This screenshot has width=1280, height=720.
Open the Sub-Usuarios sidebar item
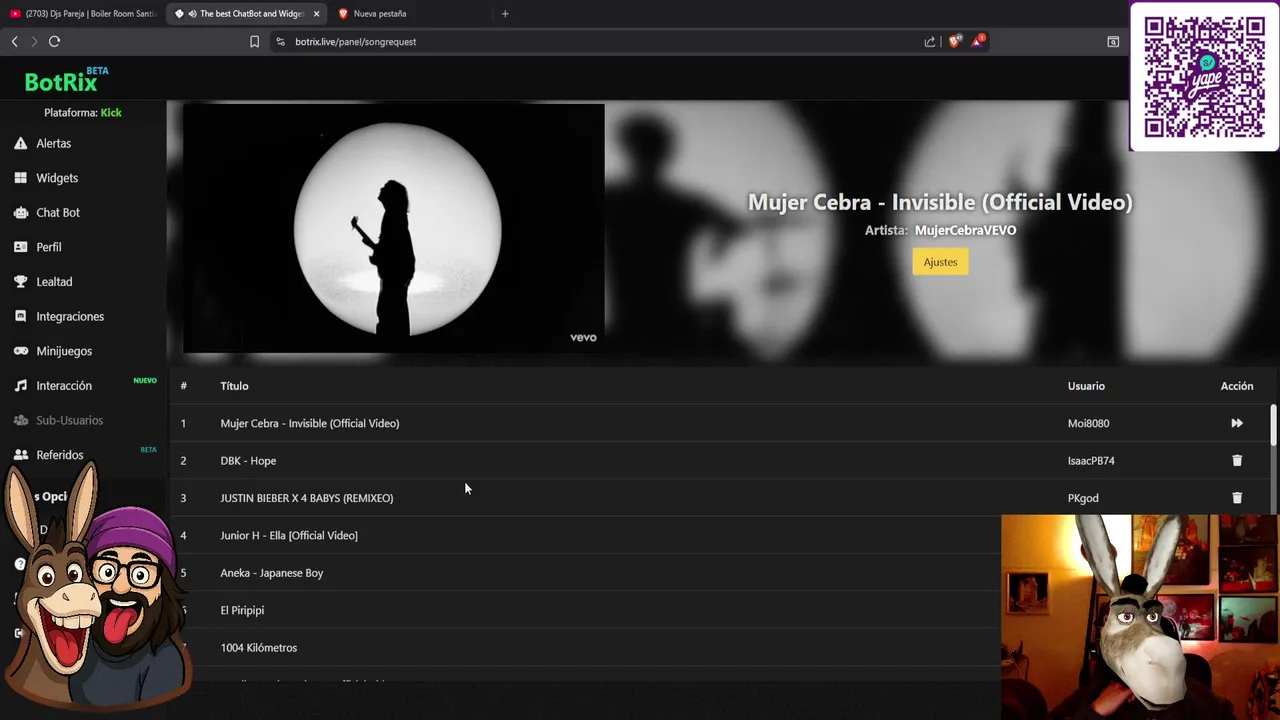click(69, 420)
